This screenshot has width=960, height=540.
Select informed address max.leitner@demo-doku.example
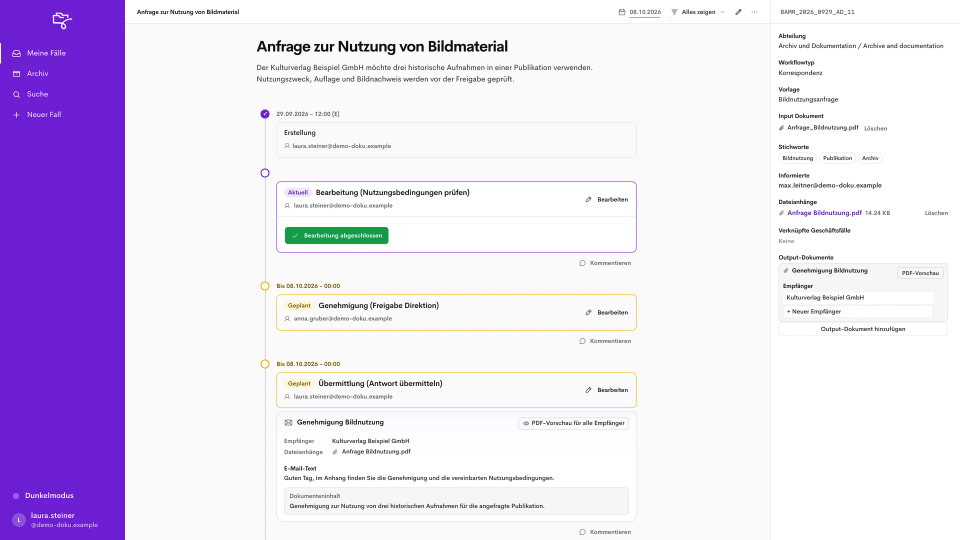[x=830, y=185]
